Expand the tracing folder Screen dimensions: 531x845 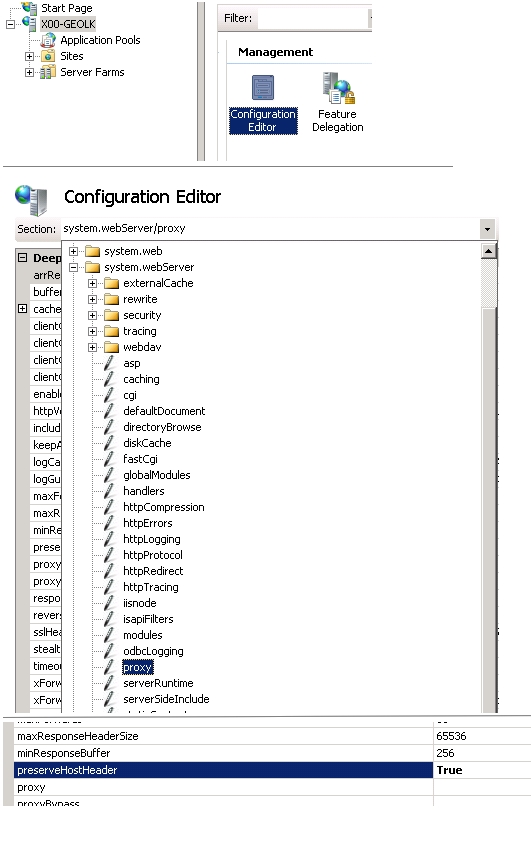pyautogui.click(x=92, y=331)
